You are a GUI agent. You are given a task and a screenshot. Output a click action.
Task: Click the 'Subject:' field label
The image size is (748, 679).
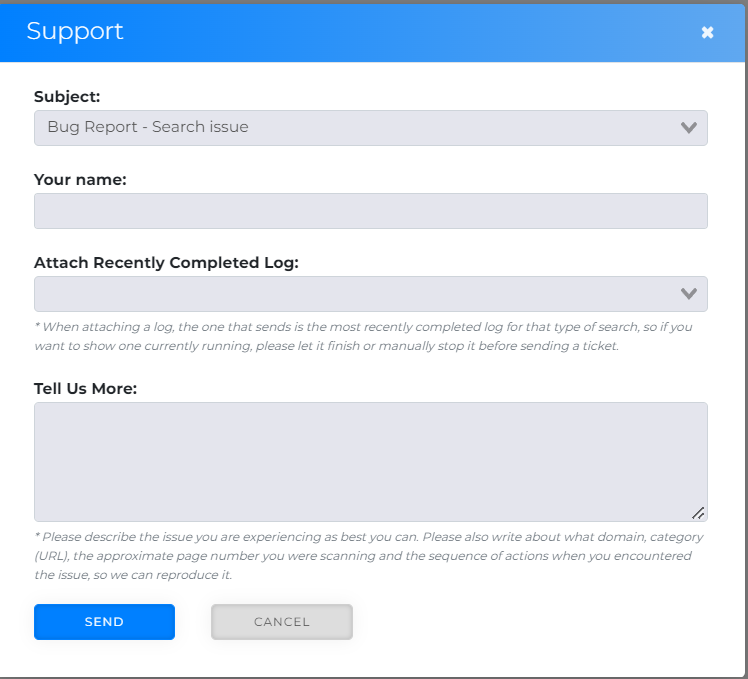67,96
